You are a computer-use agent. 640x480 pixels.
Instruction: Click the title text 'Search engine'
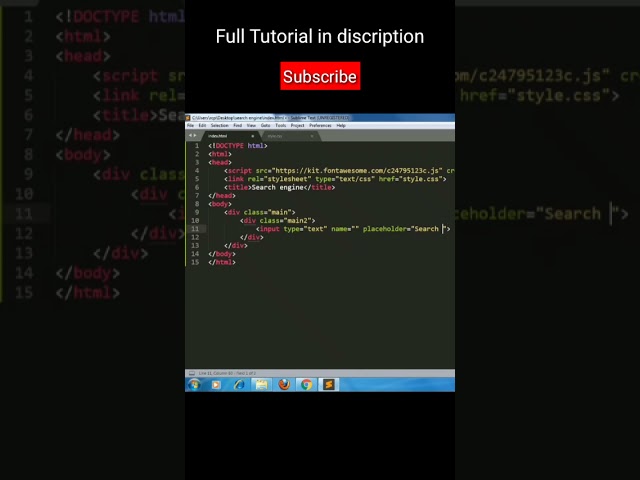point(278,187)
